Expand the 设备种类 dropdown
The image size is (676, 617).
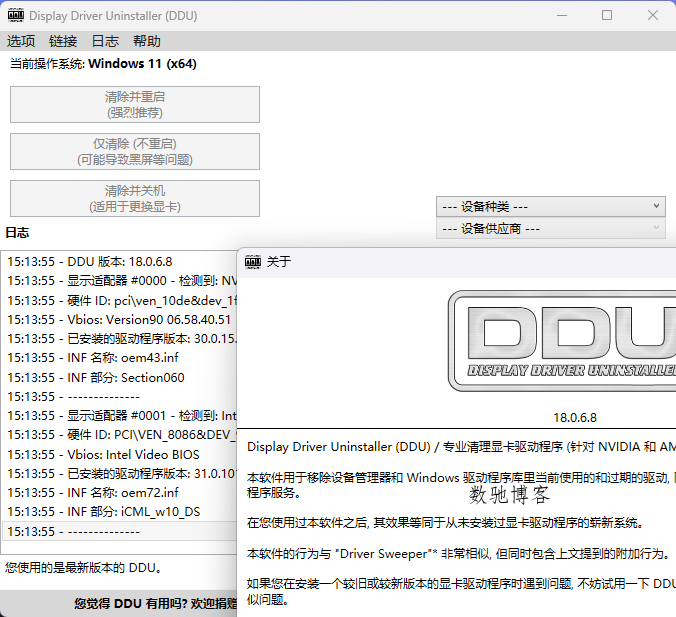(x=551, y=207)
